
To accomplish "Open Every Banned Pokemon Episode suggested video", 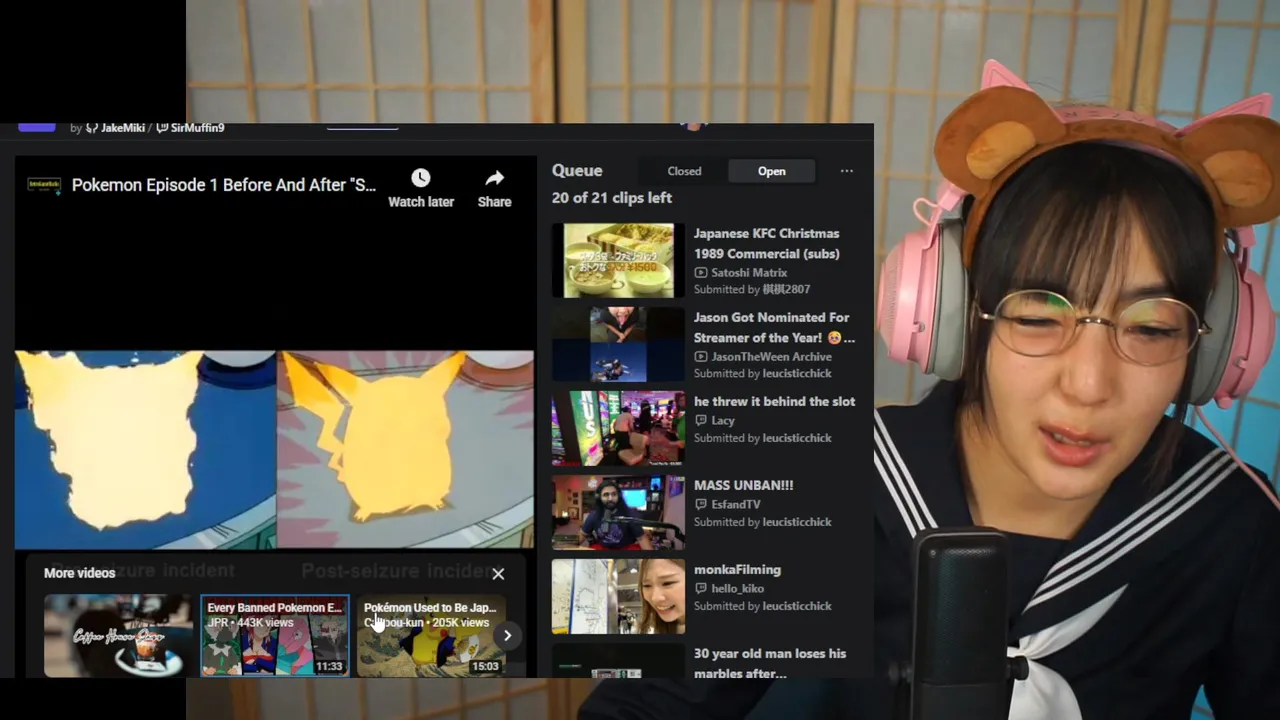I will click(275, 636).
